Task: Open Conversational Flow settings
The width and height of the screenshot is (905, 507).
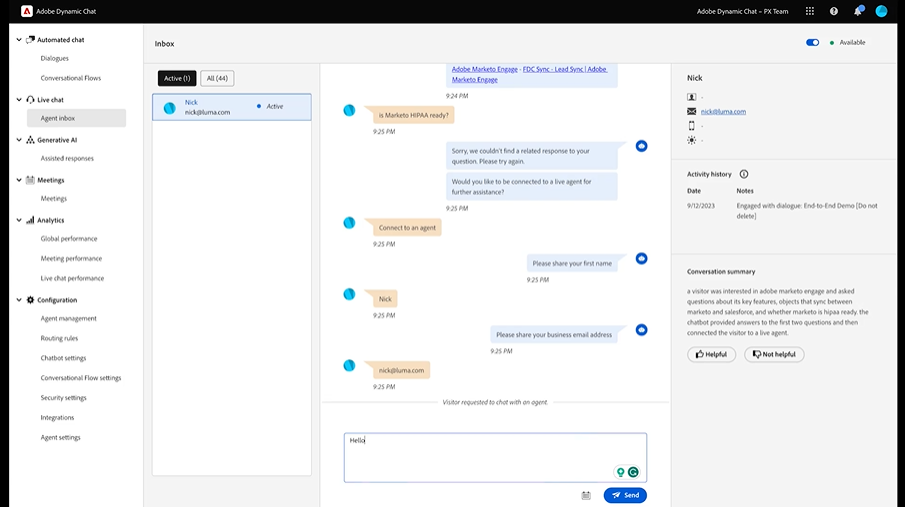Action: [81, 378]
